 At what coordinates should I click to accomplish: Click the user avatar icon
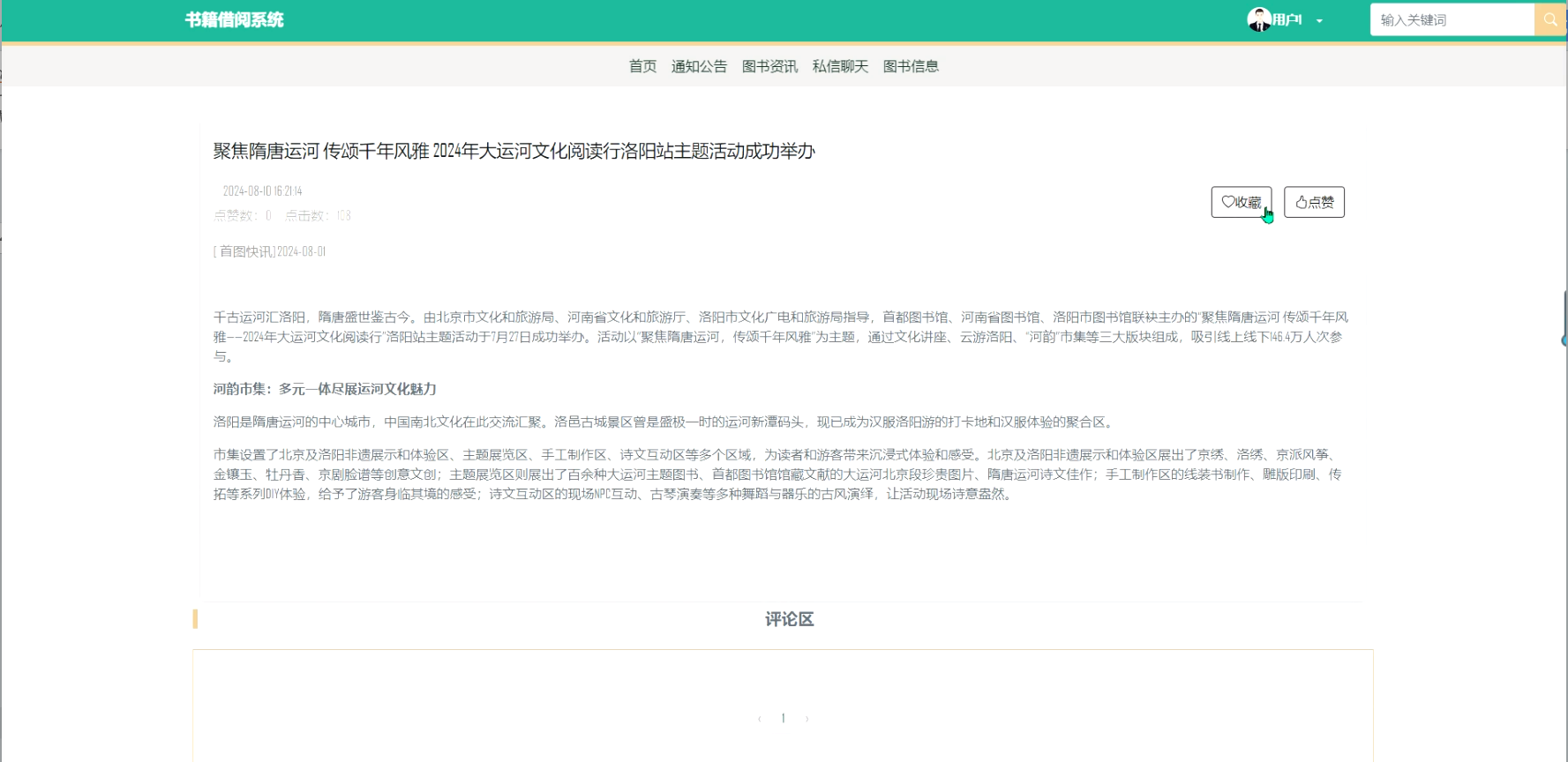(x=1259, y=19)
